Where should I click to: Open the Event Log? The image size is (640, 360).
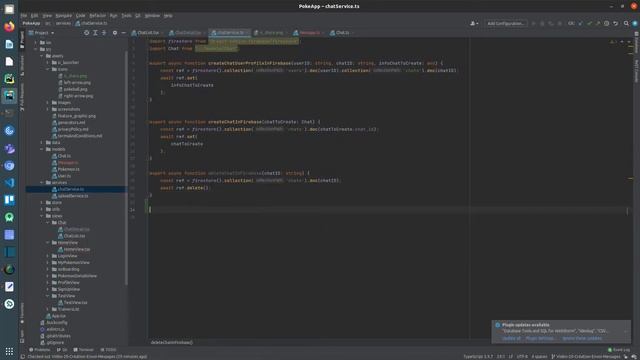coord(619,350)
